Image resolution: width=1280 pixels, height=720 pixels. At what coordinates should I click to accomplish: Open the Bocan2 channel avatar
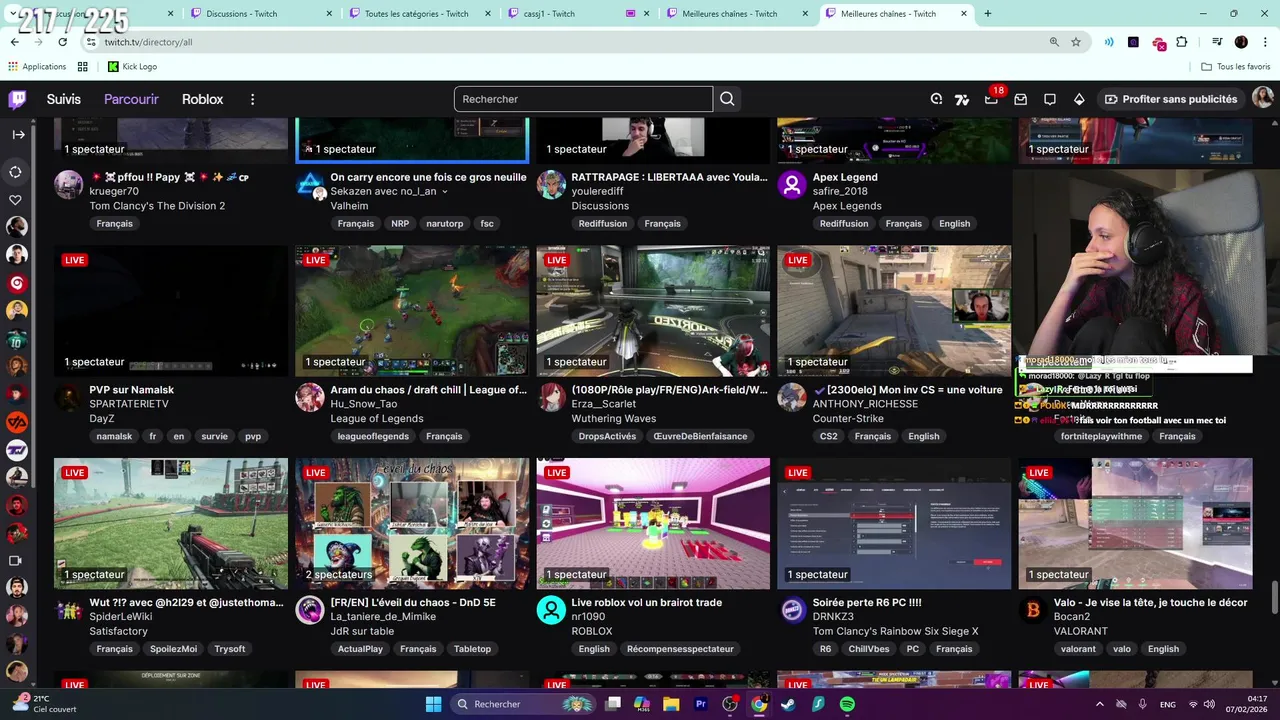[x=1033, y=610]
